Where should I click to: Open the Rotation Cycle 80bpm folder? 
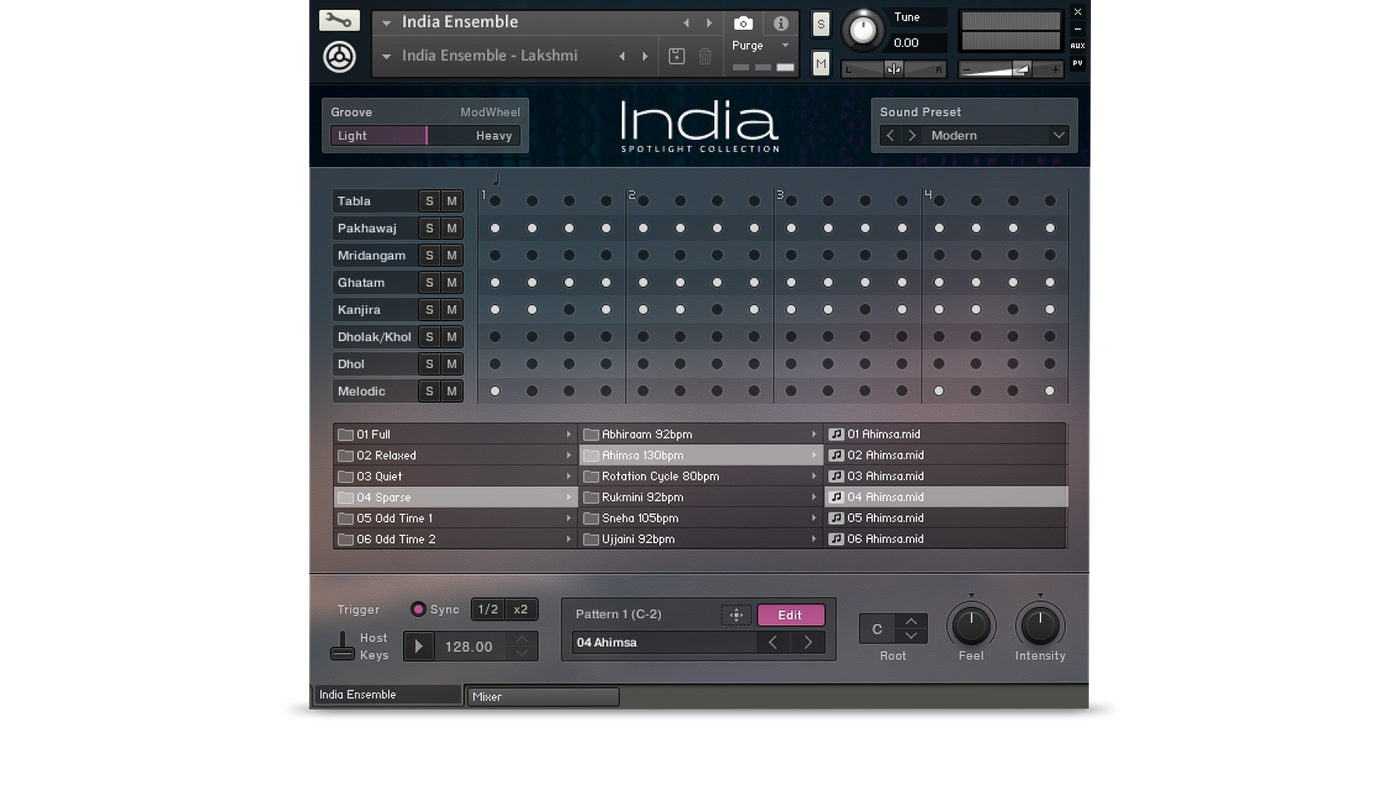(701, 476)
